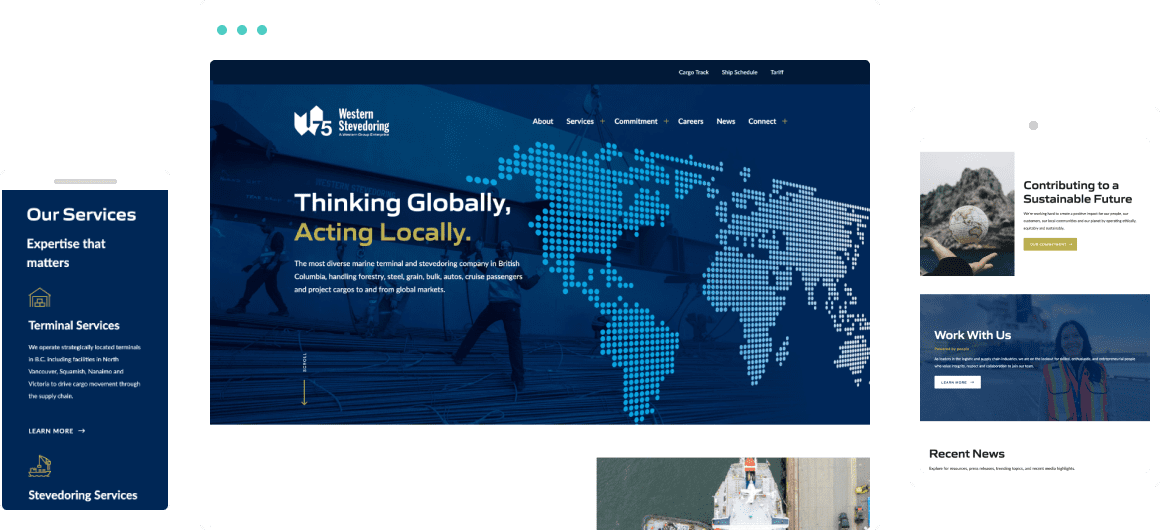Viewport: 1160px width, 530px height.
Task: Click the Stevedoring Services ship icon
Action: pos(39,466)
